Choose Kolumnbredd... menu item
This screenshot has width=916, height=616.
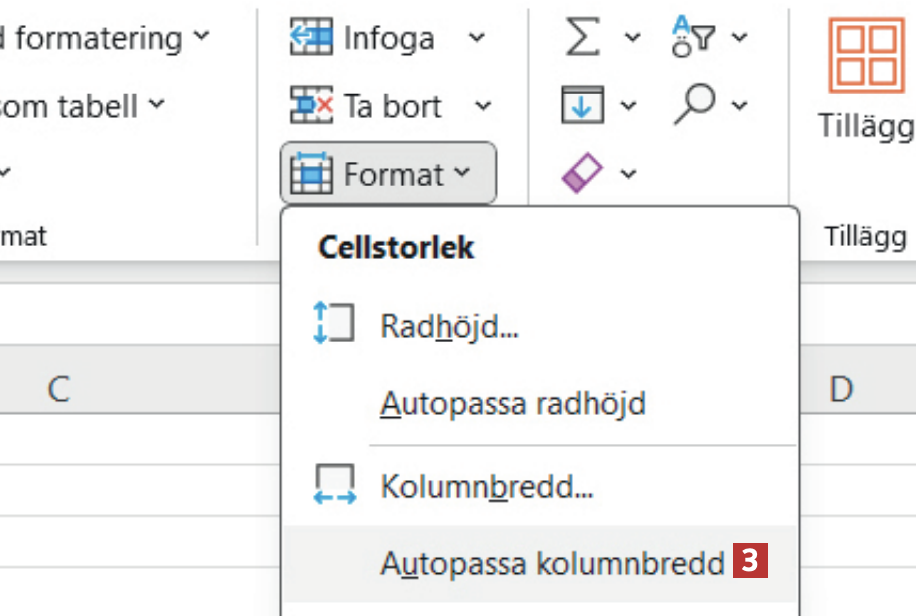click(x=487, y=488)
